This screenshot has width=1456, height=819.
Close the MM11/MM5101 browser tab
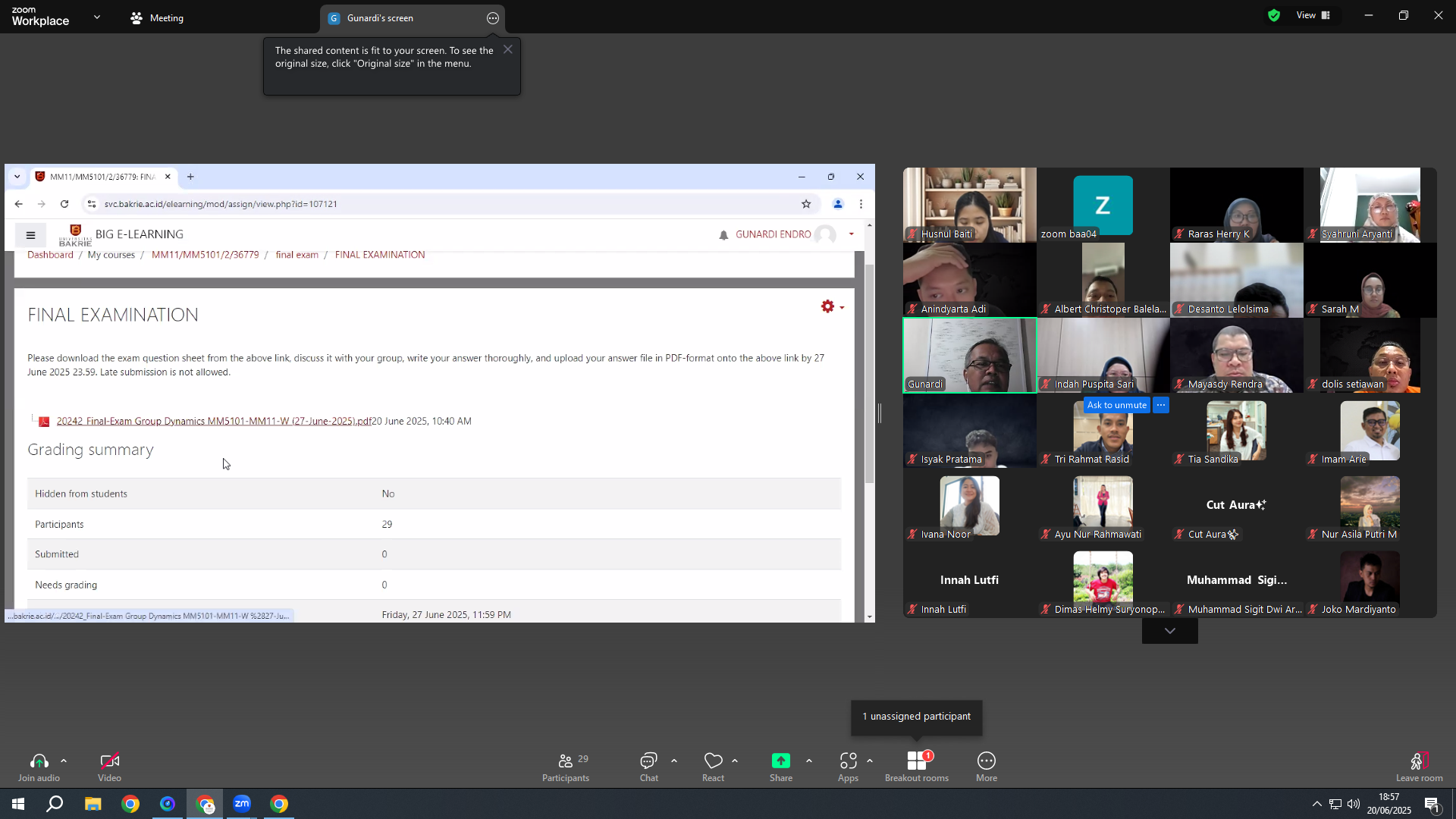pyautogui.click(x=168, y=177)
